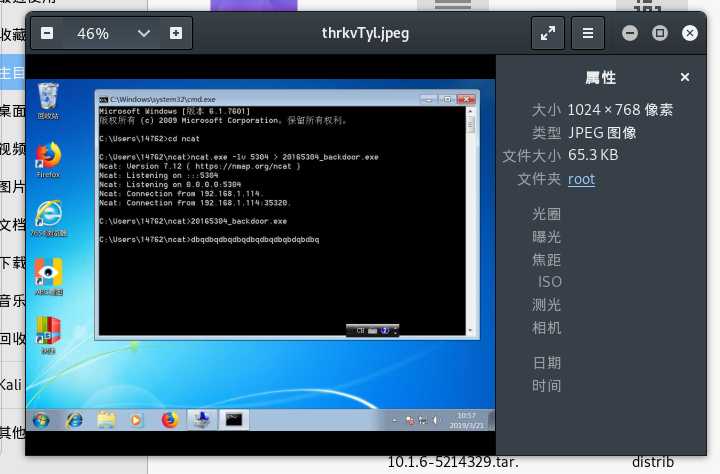Click the JPEG 图像 type value
Viewport: 720px width, 474px height.
pos(602,133)
